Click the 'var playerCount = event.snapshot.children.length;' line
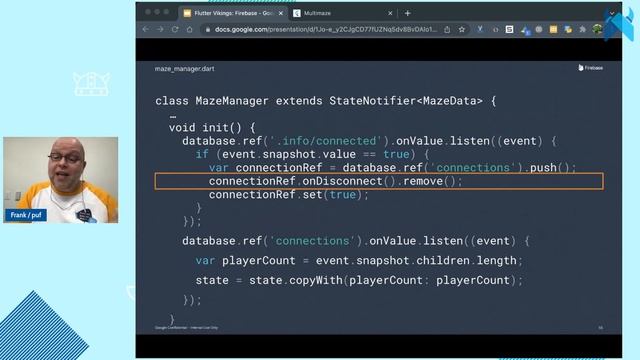640x360 pixels. coord(359,260)
